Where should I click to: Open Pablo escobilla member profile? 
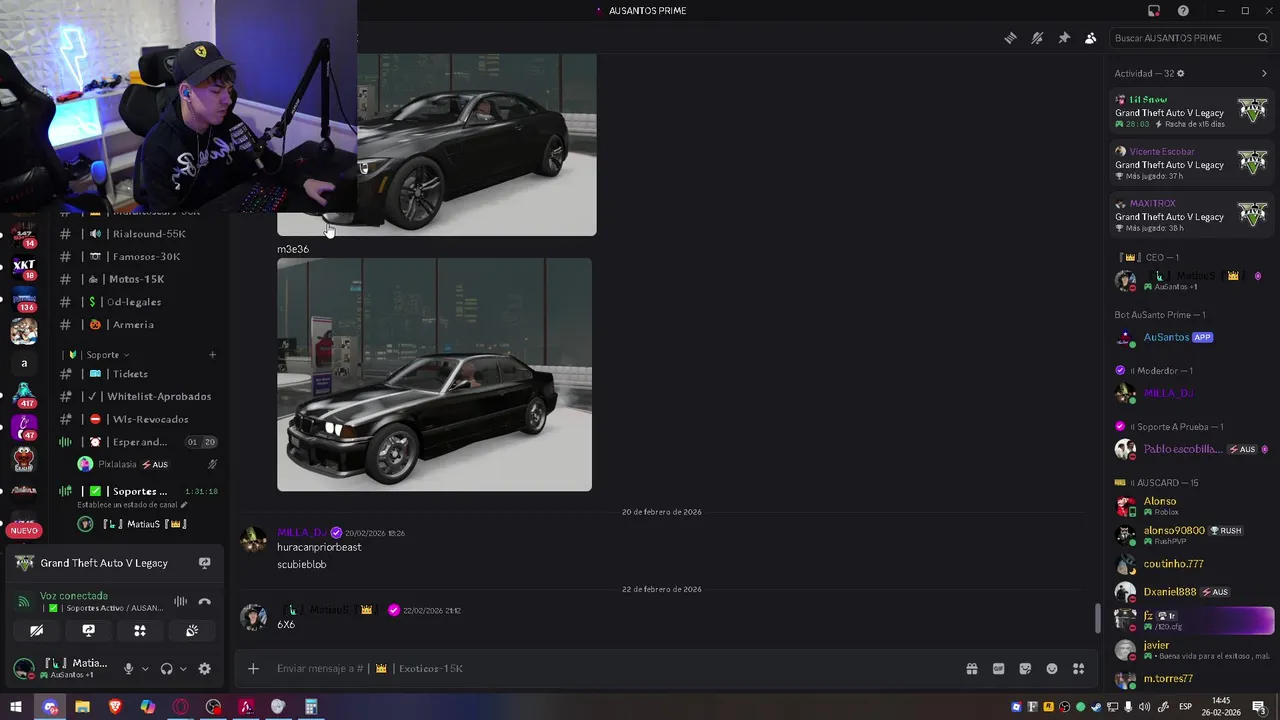1192,449
